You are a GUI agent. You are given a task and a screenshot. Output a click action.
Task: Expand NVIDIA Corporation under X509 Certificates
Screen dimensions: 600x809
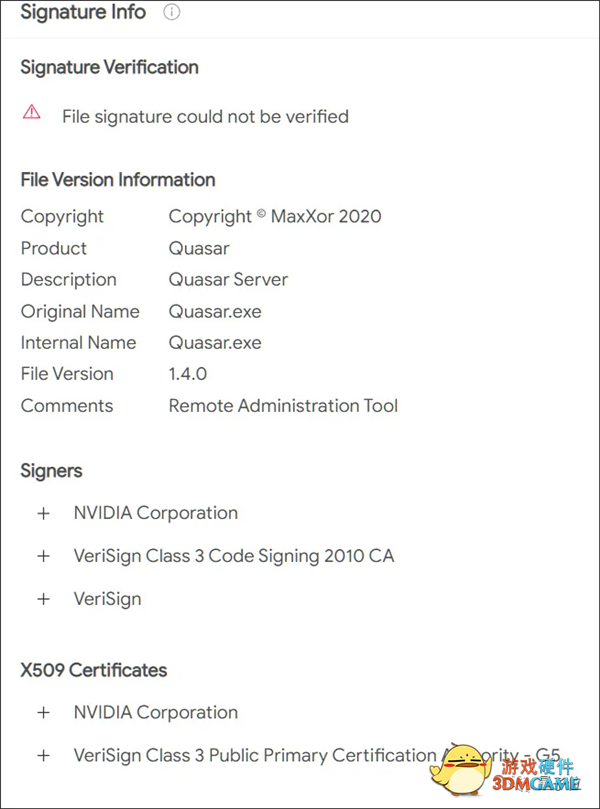pos(44,713)
